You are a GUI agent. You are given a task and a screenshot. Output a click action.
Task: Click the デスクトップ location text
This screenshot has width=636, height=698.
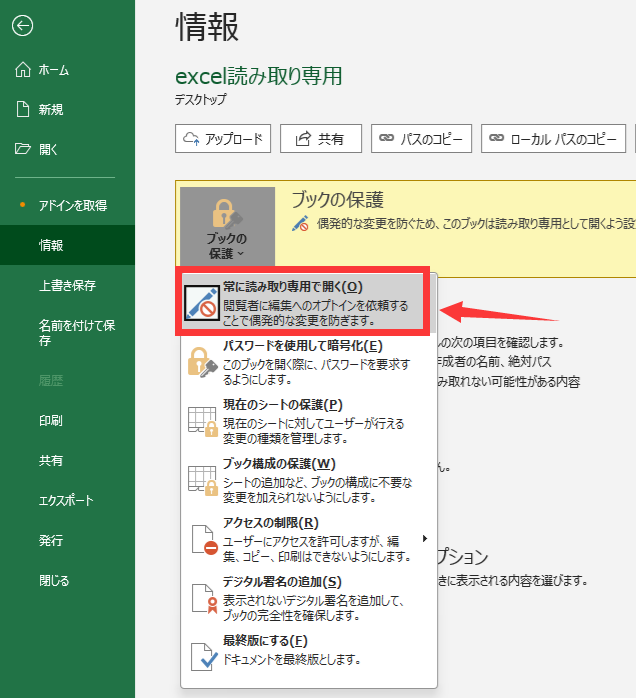pyautogui.click(x=201, y=99)
